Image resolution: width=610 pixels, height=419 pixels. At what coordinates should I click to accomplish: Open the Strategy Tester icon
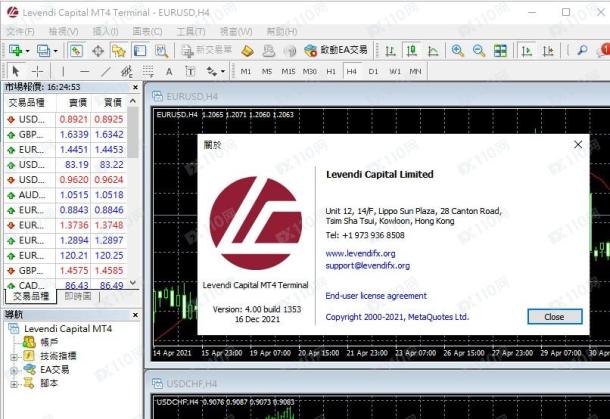161,51
